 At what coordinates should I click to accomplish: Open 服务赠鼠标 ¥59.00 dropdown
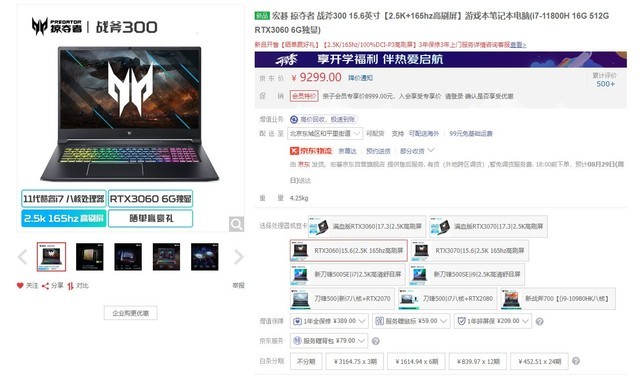tap(411, 322)
